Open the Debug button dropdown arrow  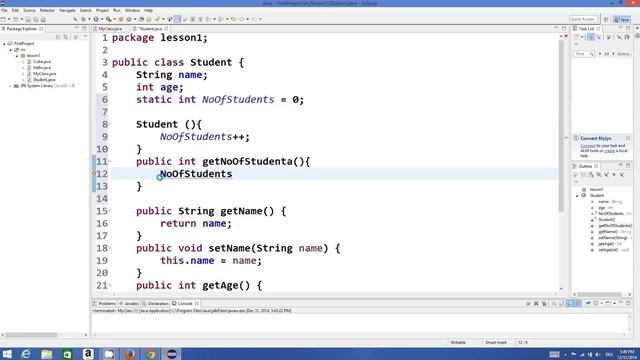(89, 19)
